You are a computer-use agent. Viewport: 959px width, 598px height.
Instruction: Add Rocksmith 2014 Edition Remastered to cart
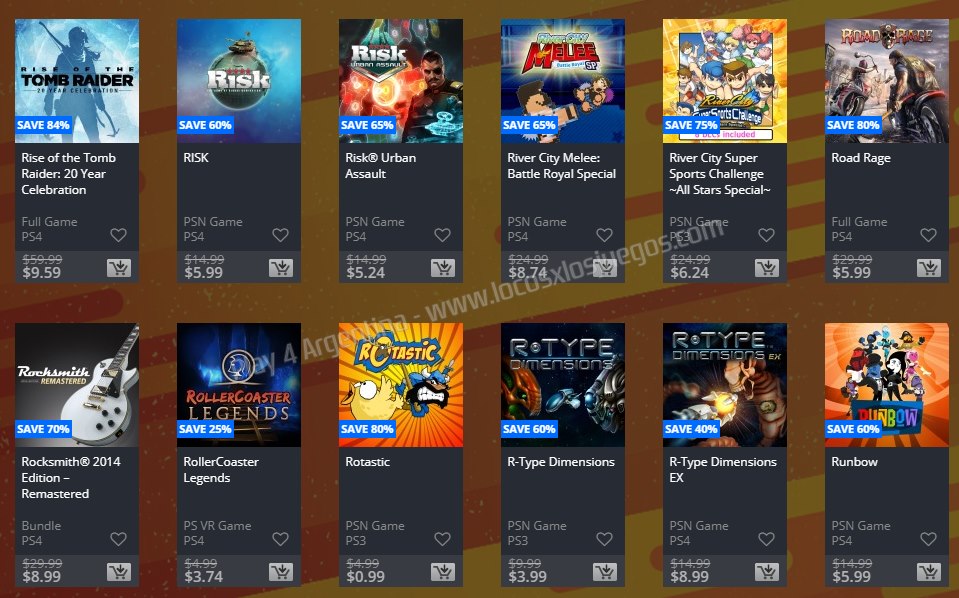click(x=119, y=572)
